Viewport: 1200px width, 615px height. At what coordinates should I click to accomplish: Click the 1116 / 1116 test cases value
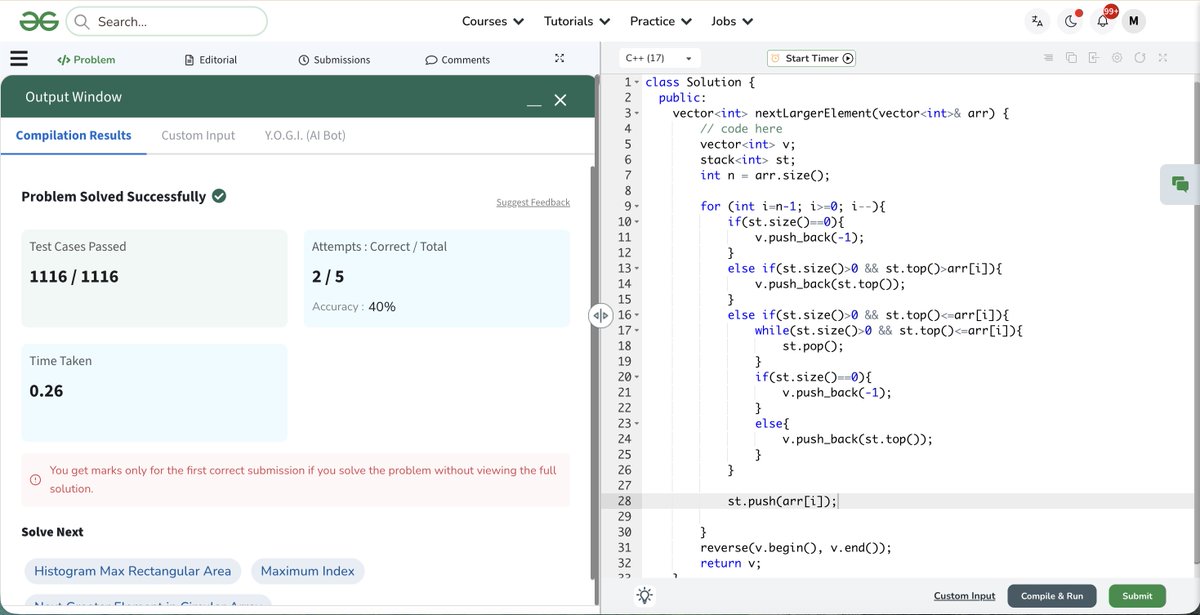click(74, 276)
